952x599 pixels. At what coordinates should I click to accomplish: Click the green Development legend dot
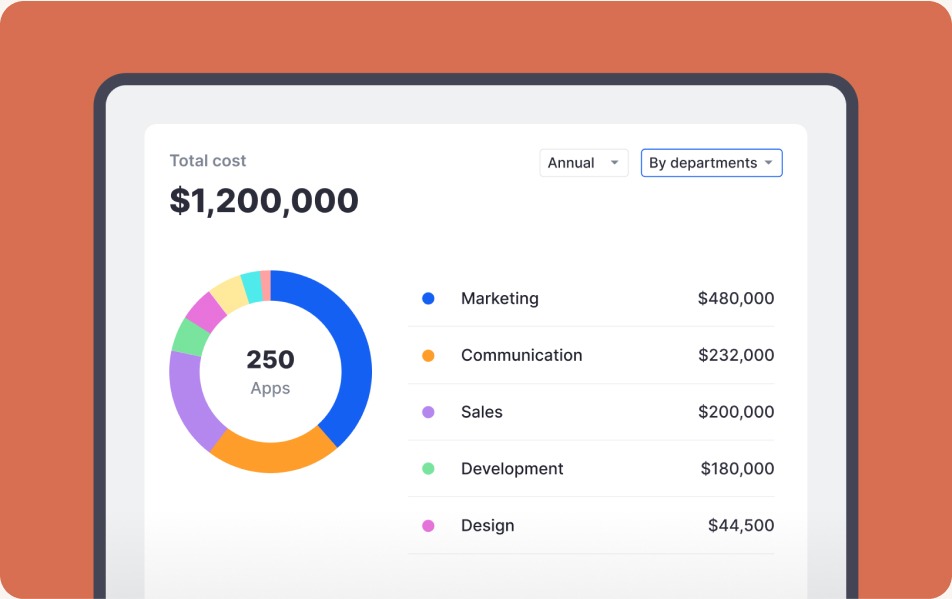tap(428, 469)
